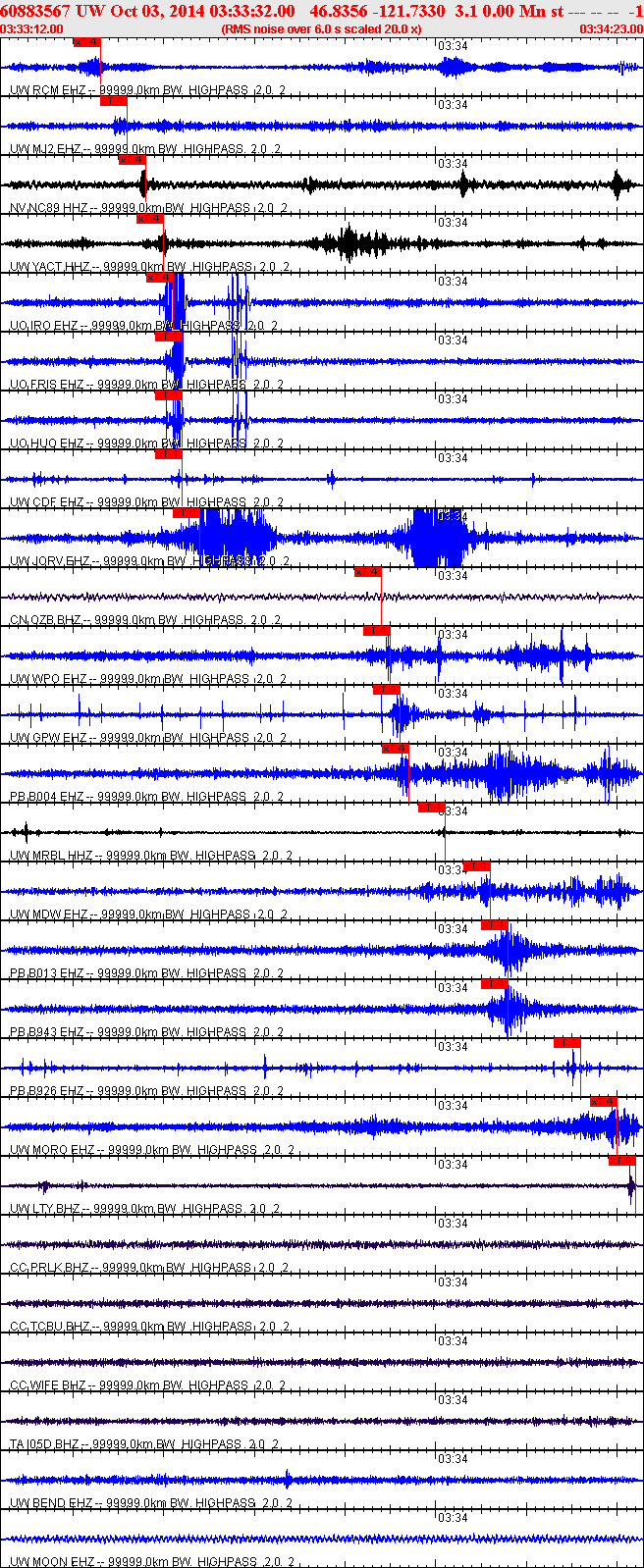Select the UW GPW EHZ station label
The width and height of the screenshot is (644, 1568).
[148, 738]
